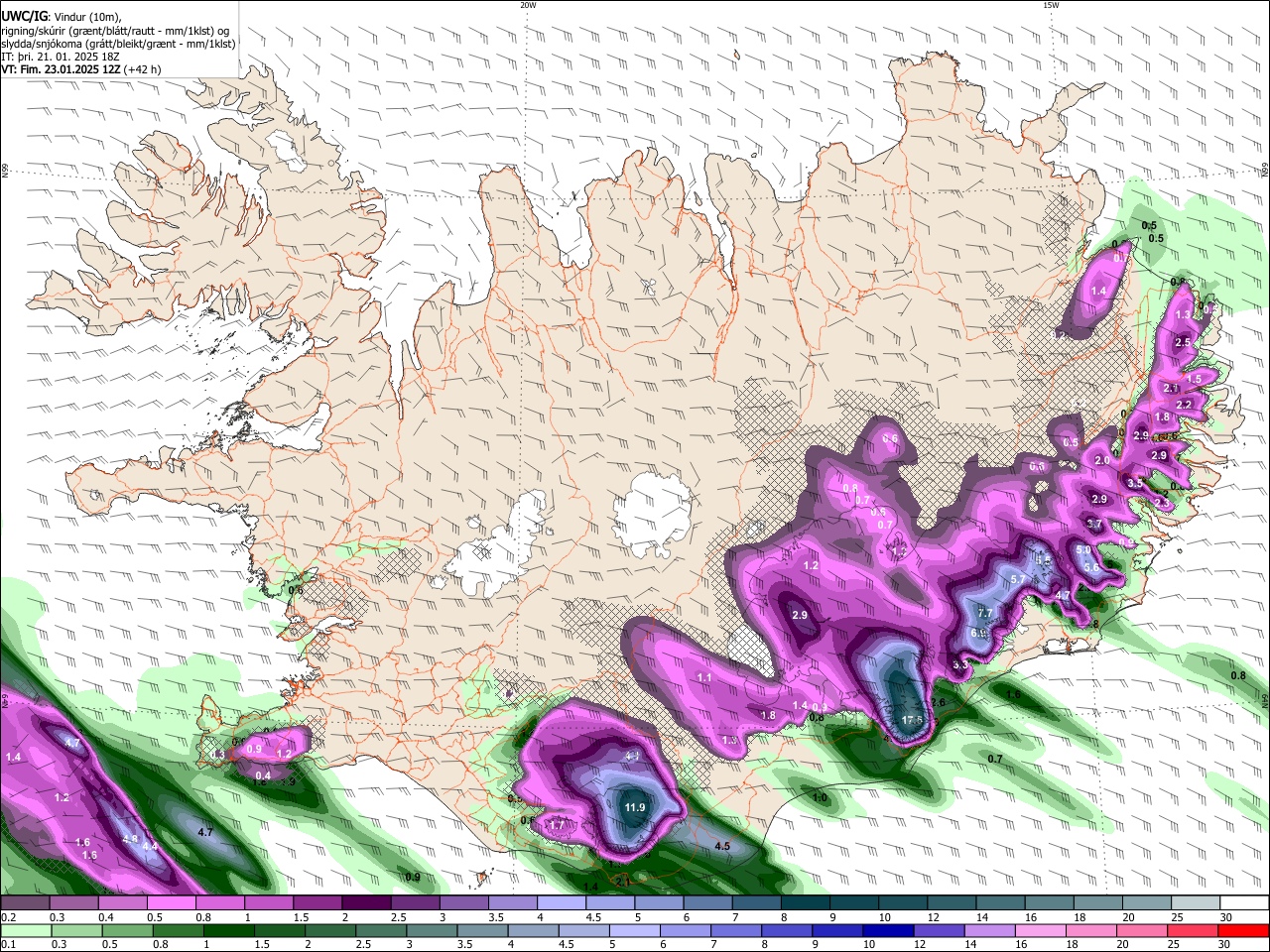Click the 3.7 precipitation value
This screenshot has width=1270, height=952.
coord(1094,524)
